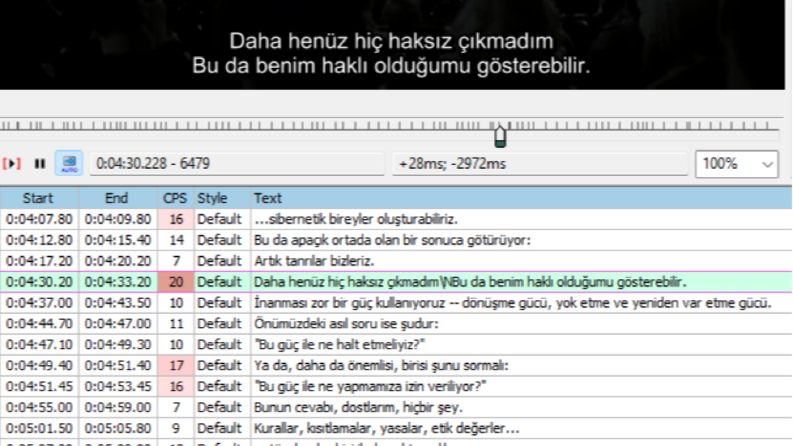Click end time 0:04:20.20
This screenshot has height=446, width=793.
pyautogui.click(x=118, y=261)
